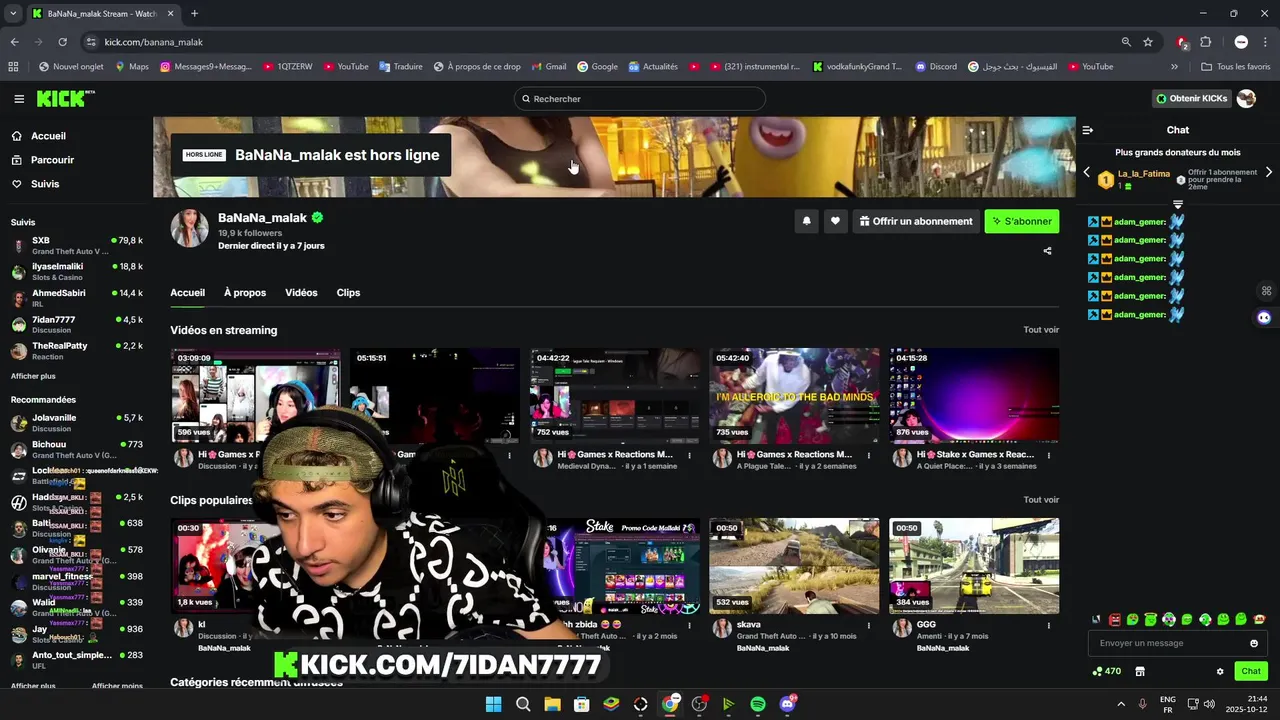Open the 05:42:40 stream video thumbnail
This screenshot has width=1280, height=720.
pos(794,395)
